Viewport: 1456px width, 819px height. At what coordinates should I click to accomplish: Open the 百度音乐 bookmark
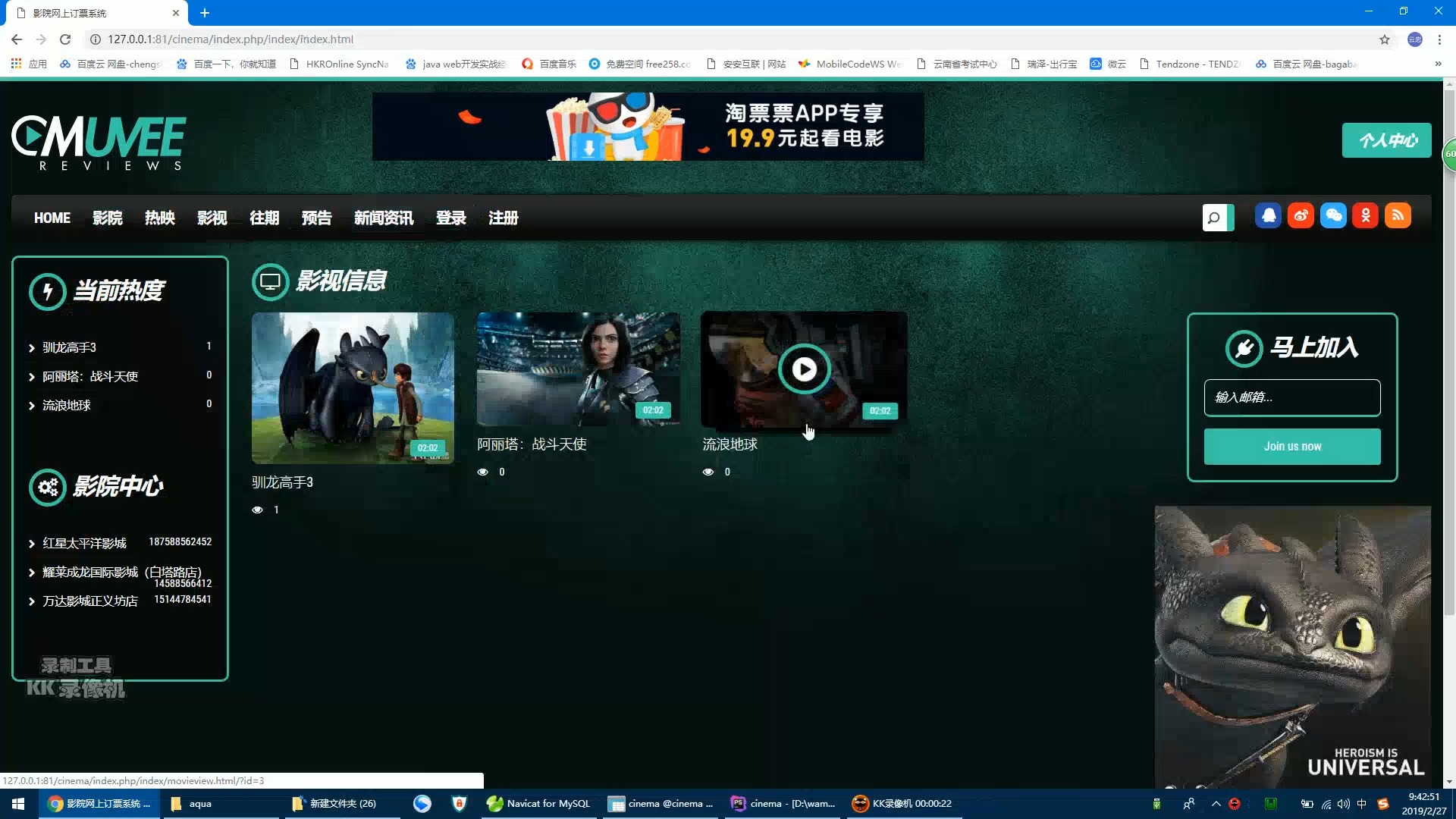click(549, 64)
